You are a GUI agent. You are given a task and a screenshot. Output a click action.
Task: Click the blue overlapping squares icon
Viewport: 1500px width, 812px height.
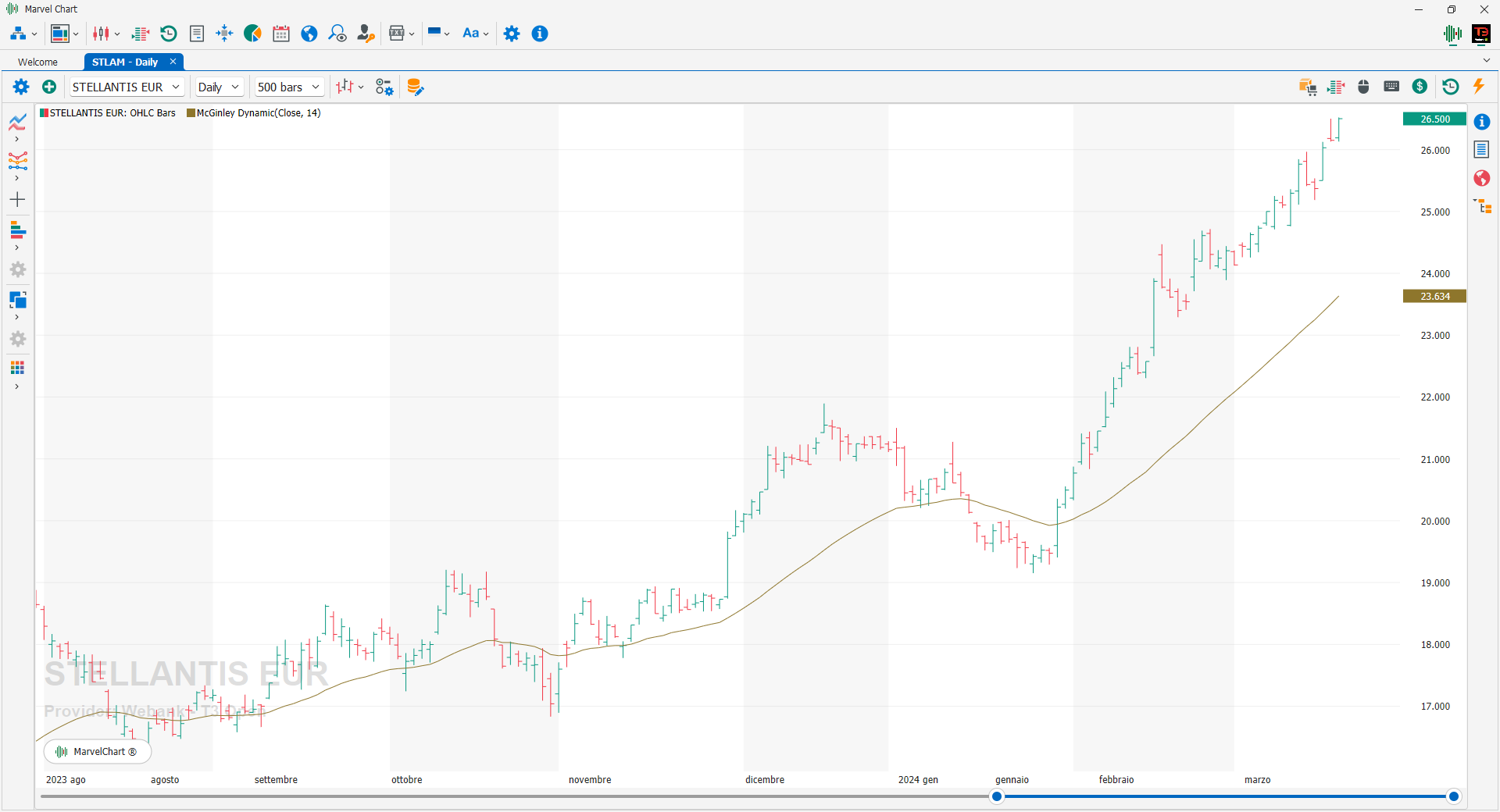(x=17, y=300)
